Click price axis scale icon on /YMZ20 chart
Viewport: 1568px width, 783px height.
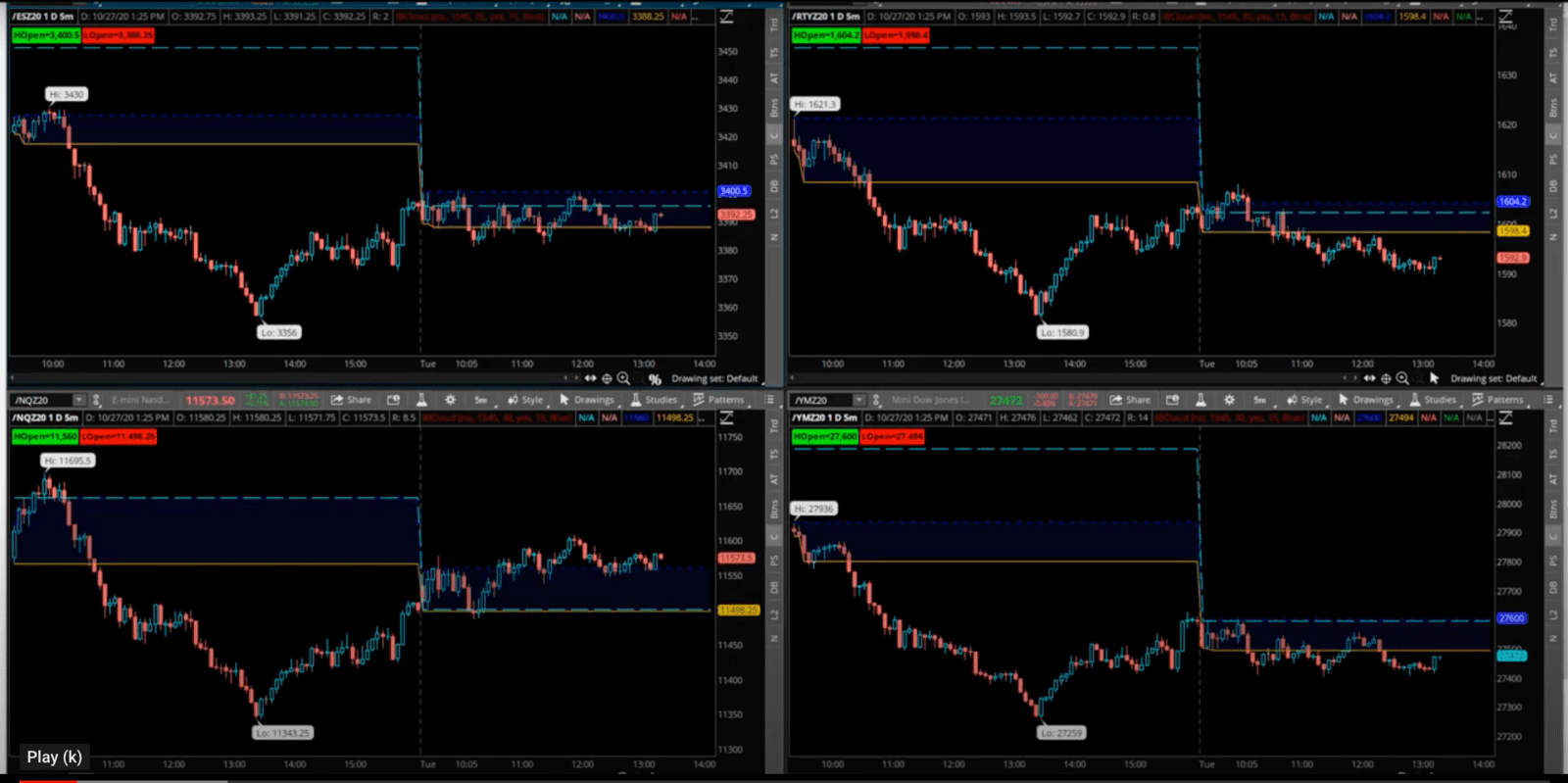[1505, 417]
